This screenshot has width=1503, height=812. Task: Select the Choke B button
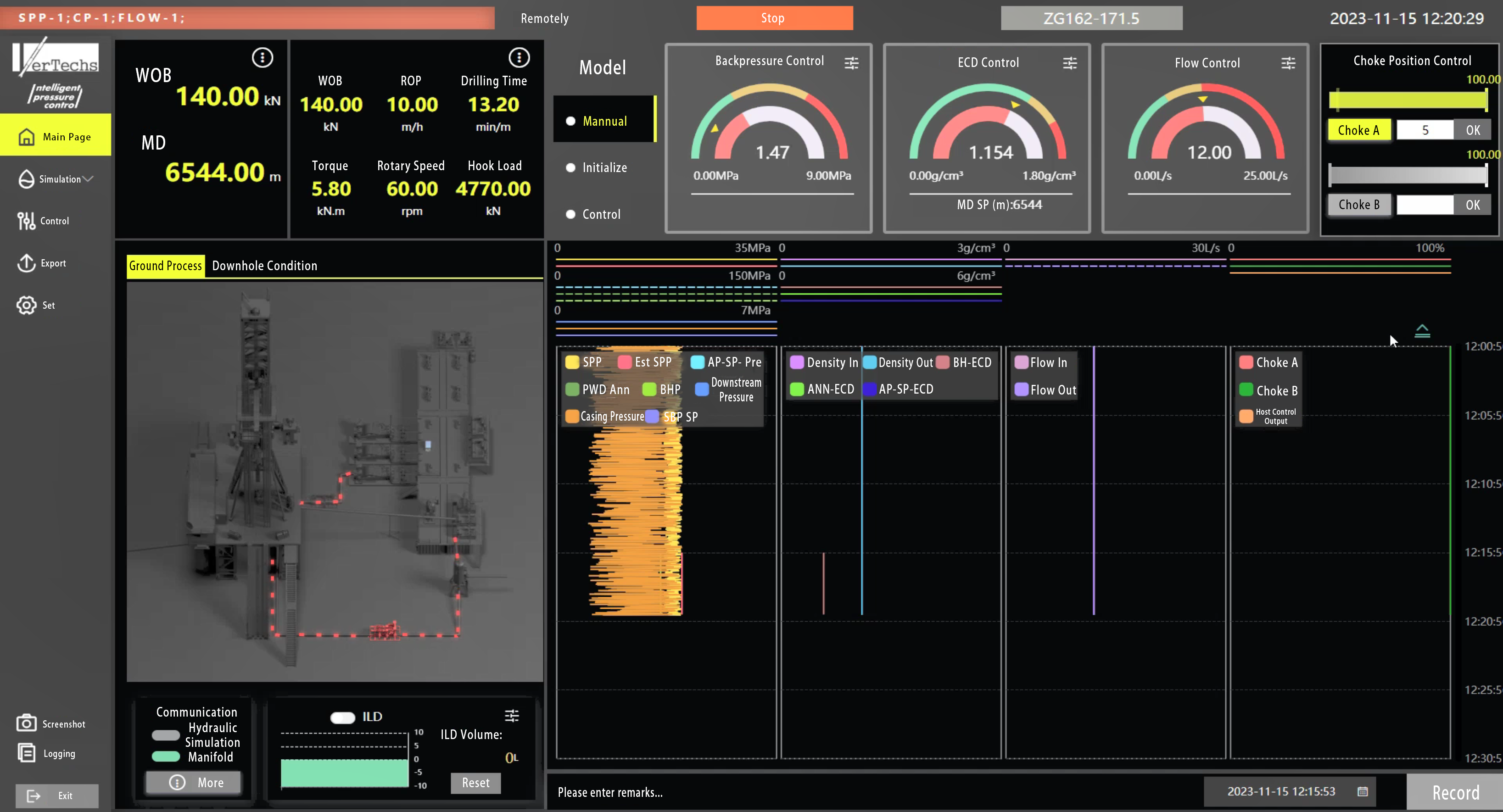[x=1359, y=205]
